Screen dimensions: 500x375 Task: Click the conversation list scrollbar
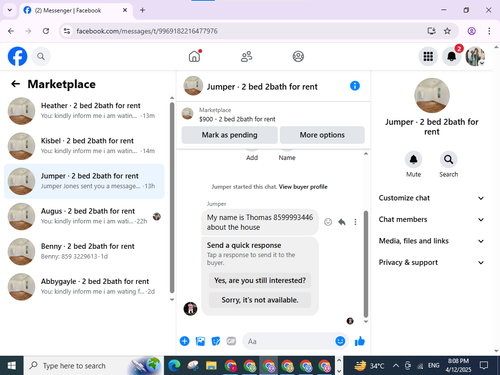tap(172, 197)
